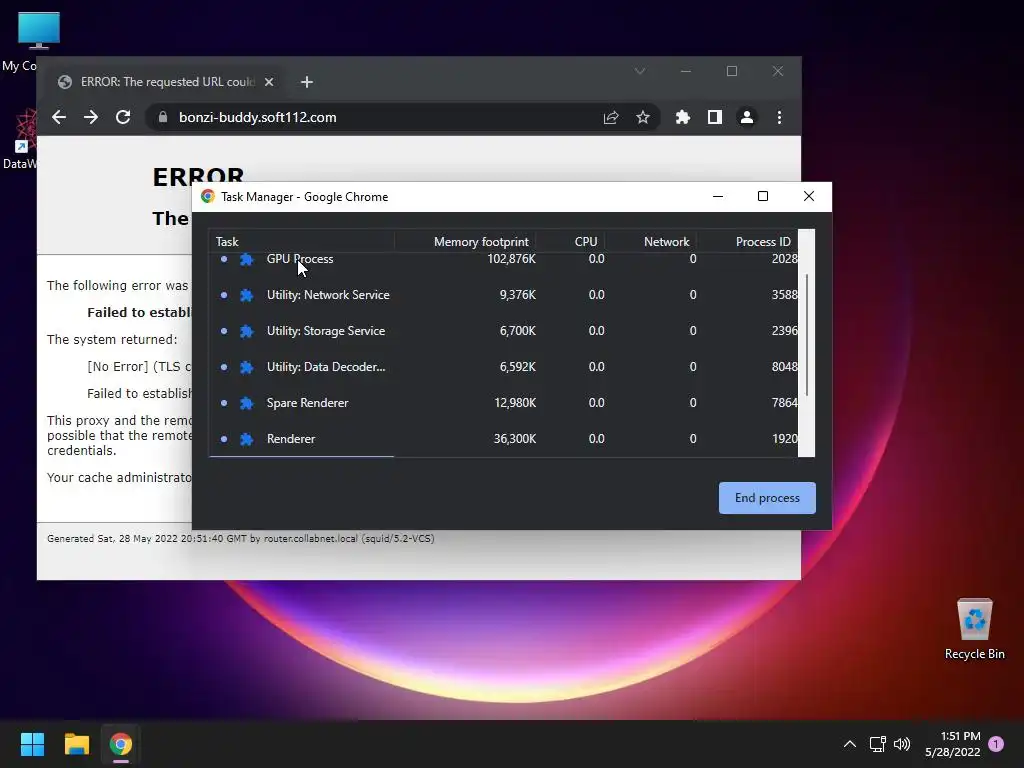
Task: Select Utility: Data Decoder row
Action: (x=503, y=367)
